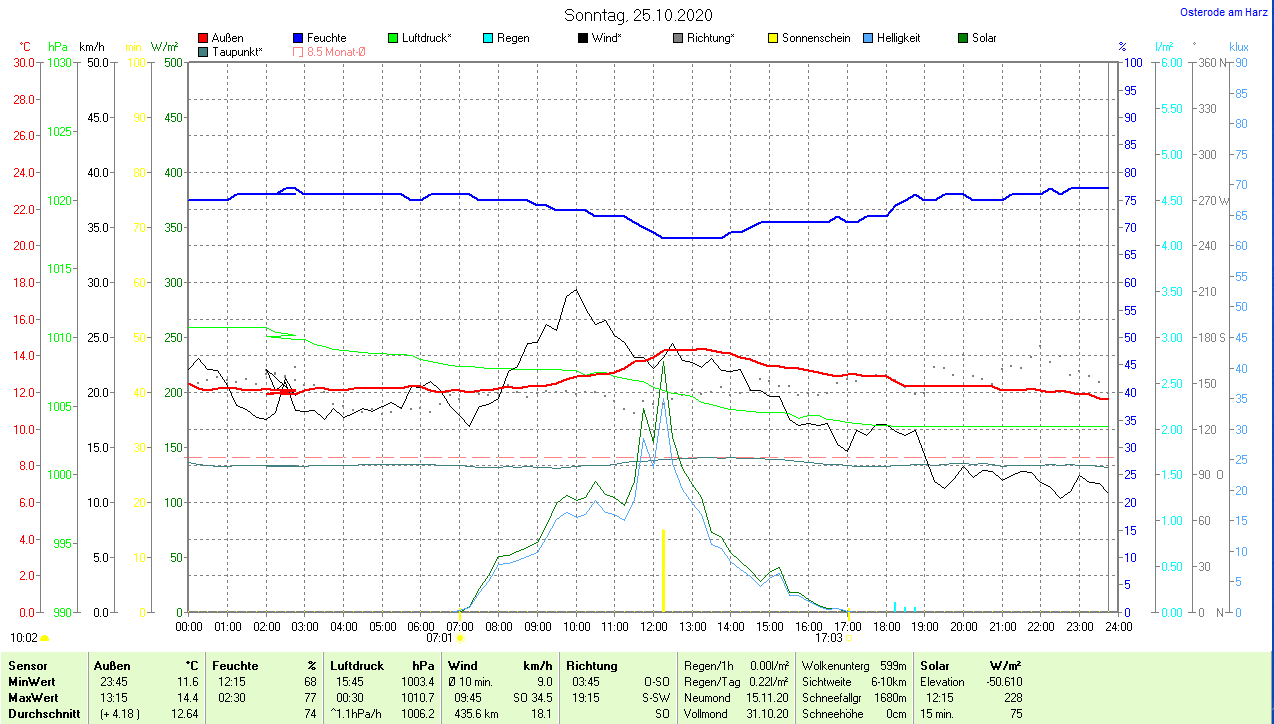Click the blue Feuchte legend square
1274x724 pixels.
tap(298, 38)
